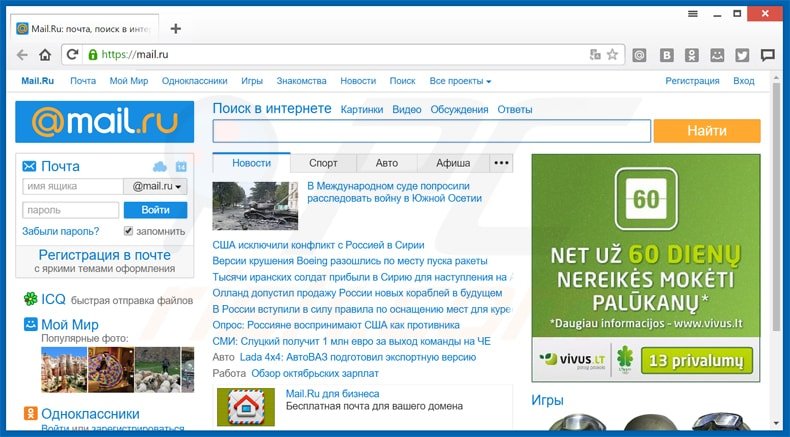Open Почта in the top navigation
Viewport: 790px width, 437px height.
click(x=83, y=81)
